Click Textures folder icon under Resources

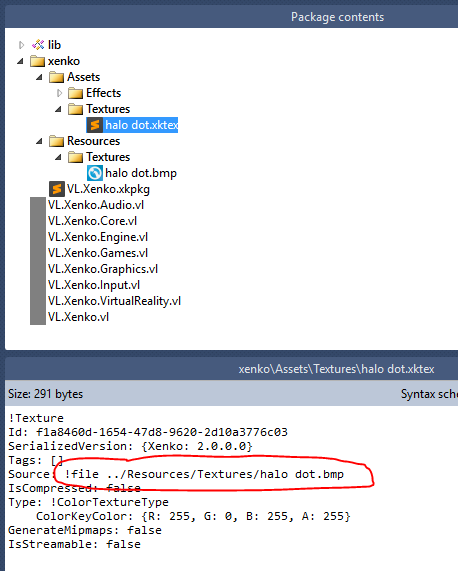coord(75,157)
